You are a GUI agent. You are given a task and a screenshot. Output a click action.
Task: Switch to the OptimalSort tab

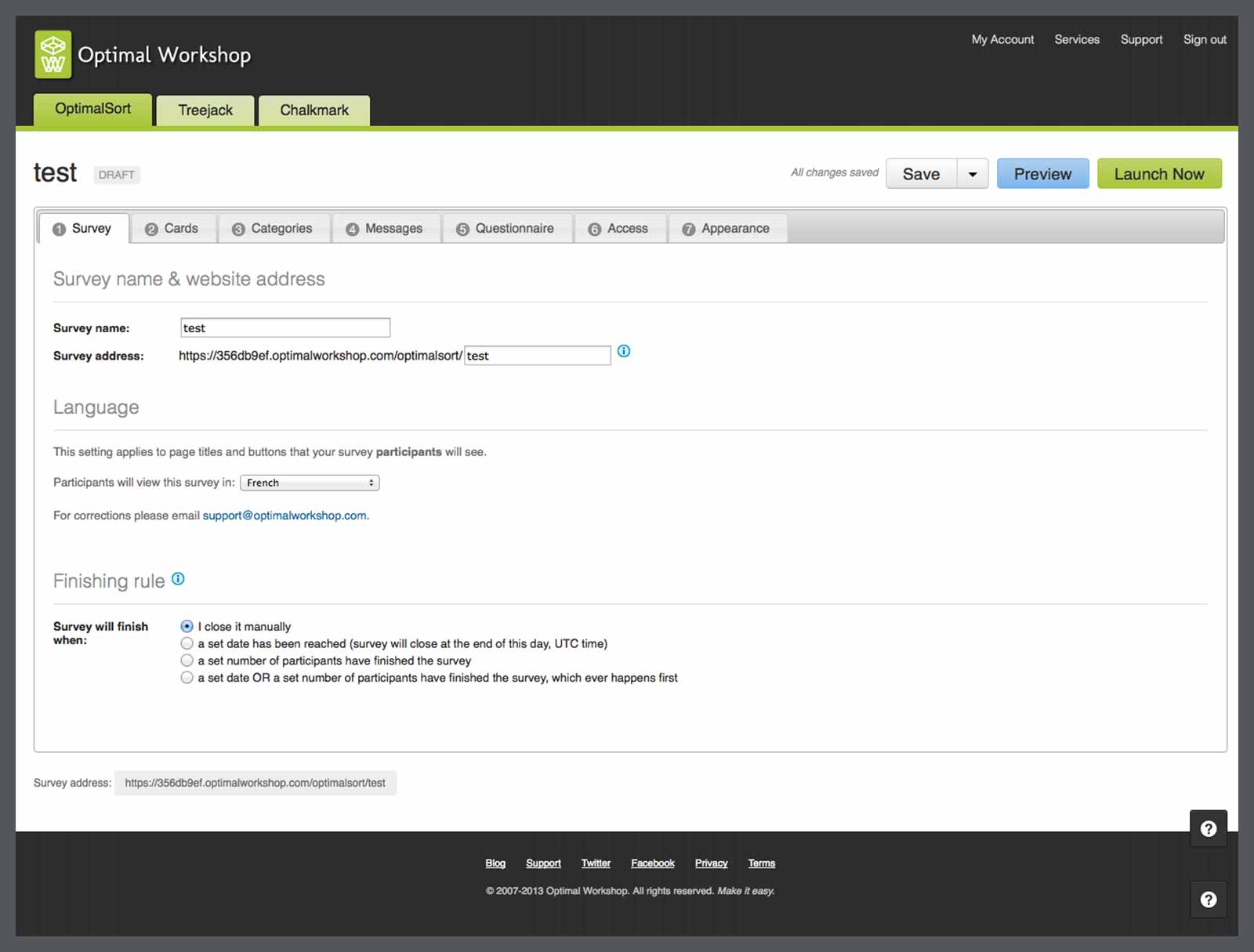tap(92, 109)
